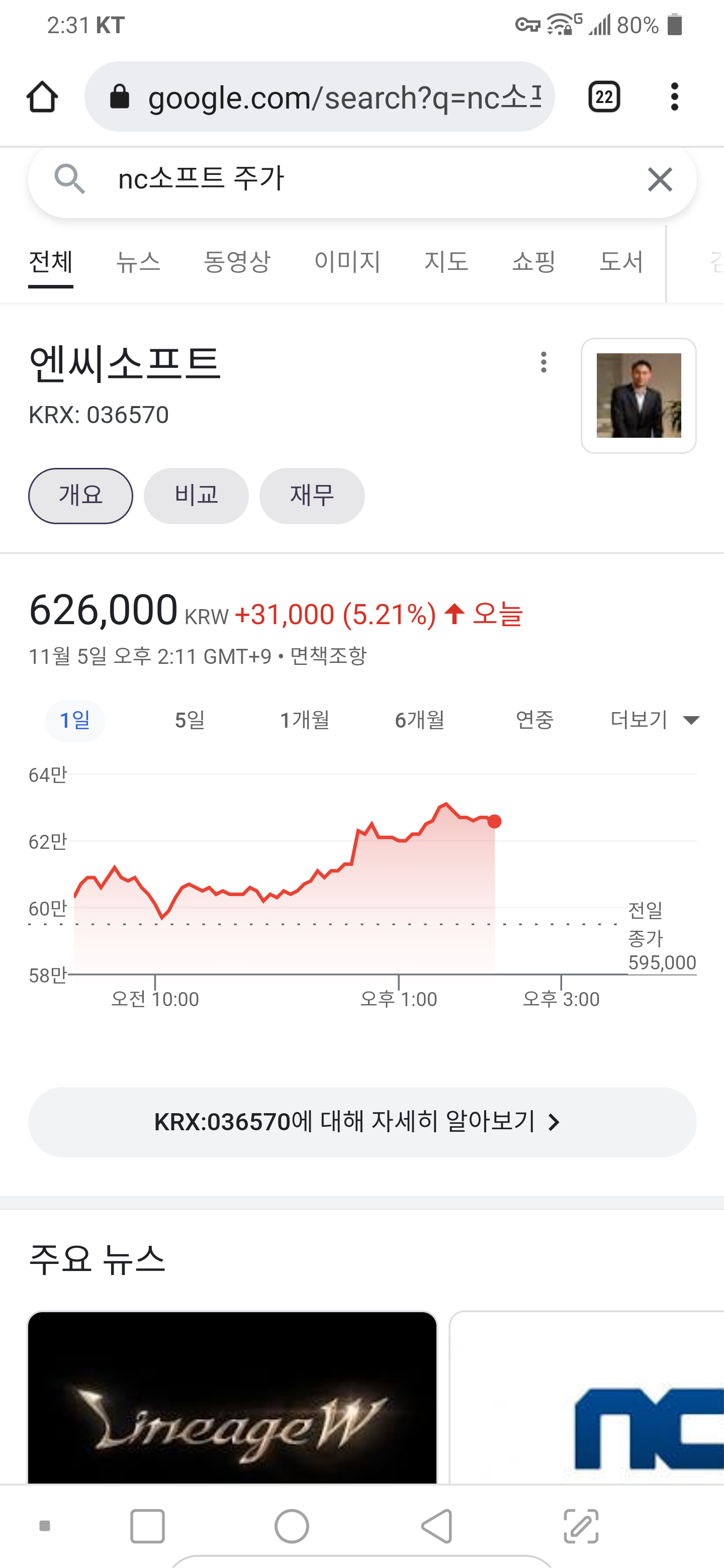Screen dimensions: 724x1568
Task: Open Chrome's three-dot overflow menu
Action: pos(674,97)
